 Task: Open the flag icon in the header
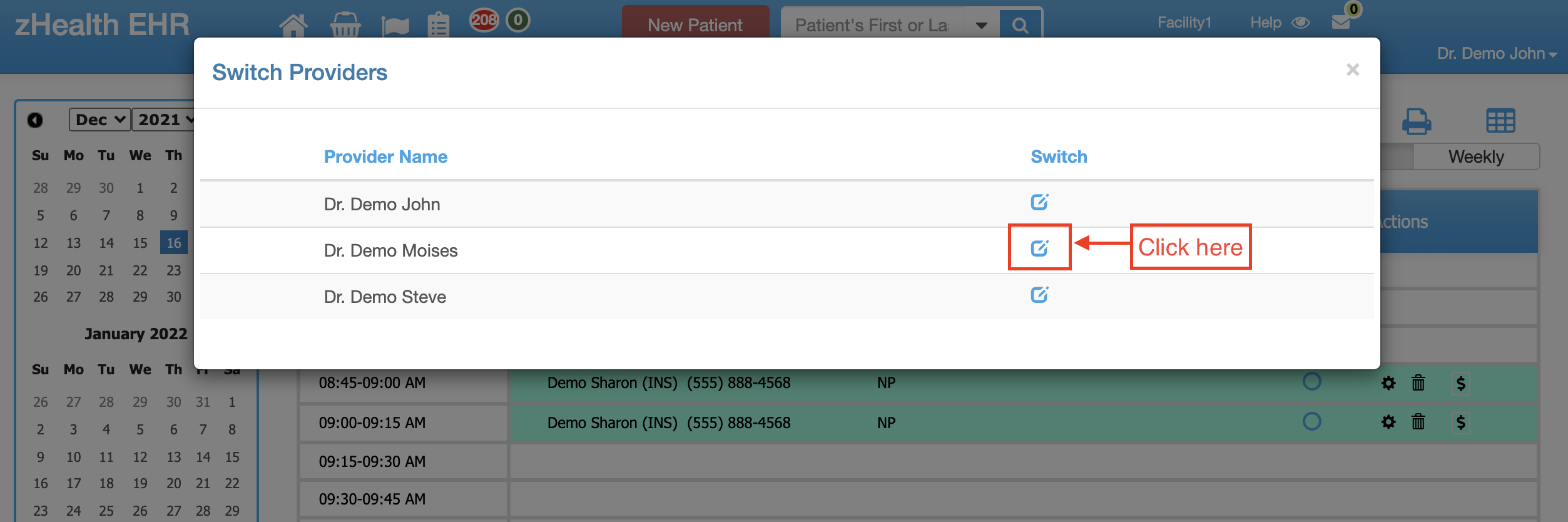click(x=395, y=26)
